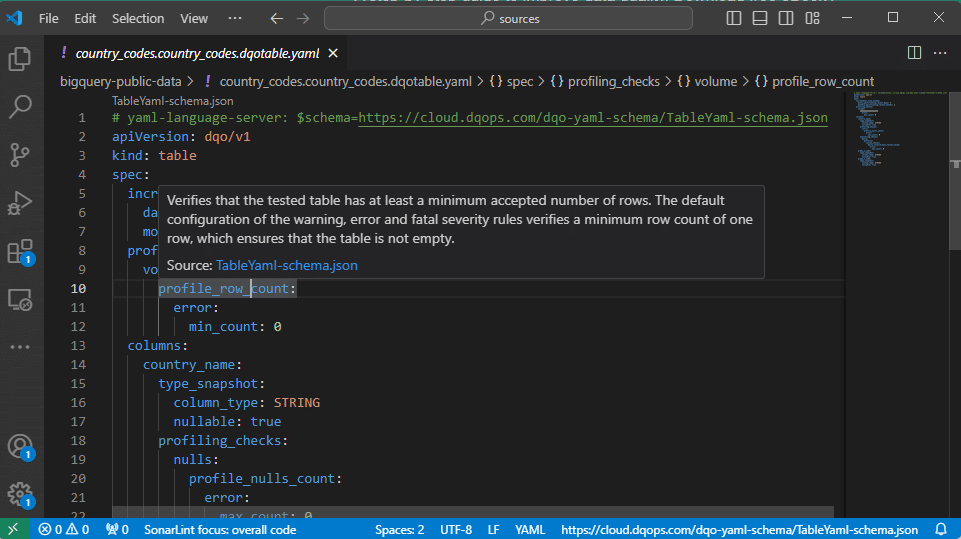Image resolution: width=961 pixels, height=539 pixels.
Task: Click SonarLint focus: overall code
Action: (220, 529)
